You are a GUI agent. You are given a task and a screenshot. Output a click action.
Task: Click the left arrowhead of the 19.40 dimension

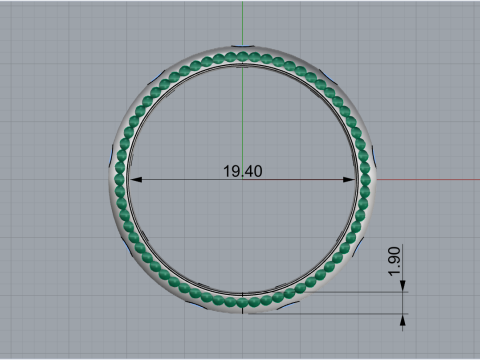(136, 180)
